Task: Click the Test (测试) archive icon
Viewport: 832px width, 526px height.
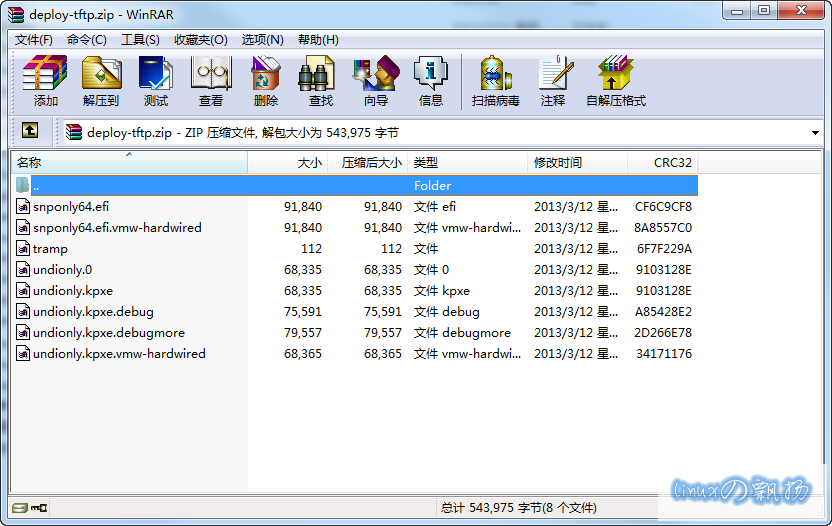Action: tap(156, 81)
